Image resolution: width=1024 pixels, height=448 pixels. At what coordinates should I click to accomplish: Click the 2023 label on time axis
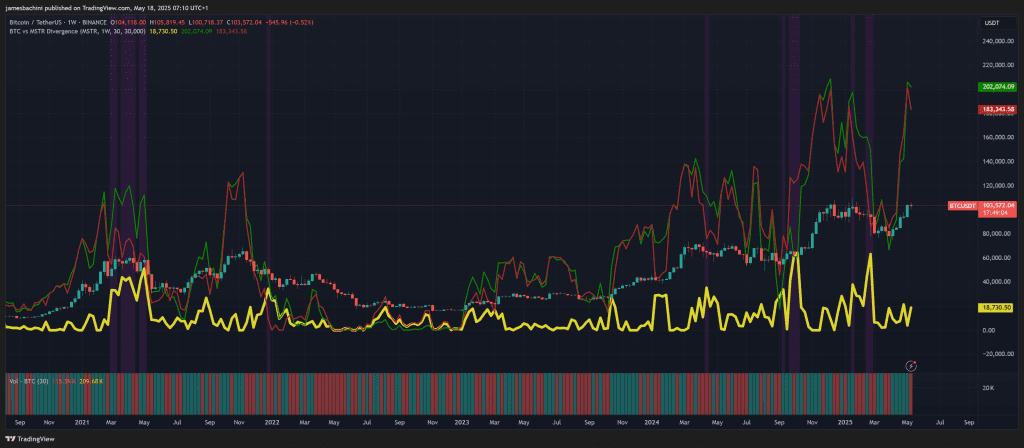(x=461, y=423)
